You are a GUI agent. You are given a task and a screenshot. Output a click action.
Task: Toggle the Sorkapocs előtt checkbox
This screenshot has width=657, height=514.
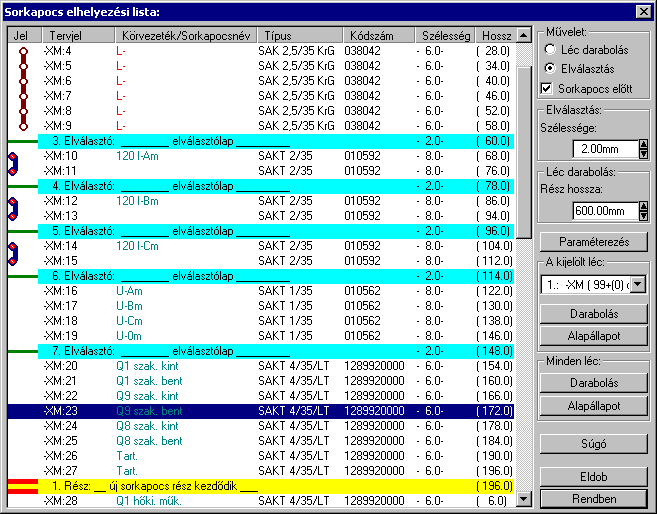(546, 88)
